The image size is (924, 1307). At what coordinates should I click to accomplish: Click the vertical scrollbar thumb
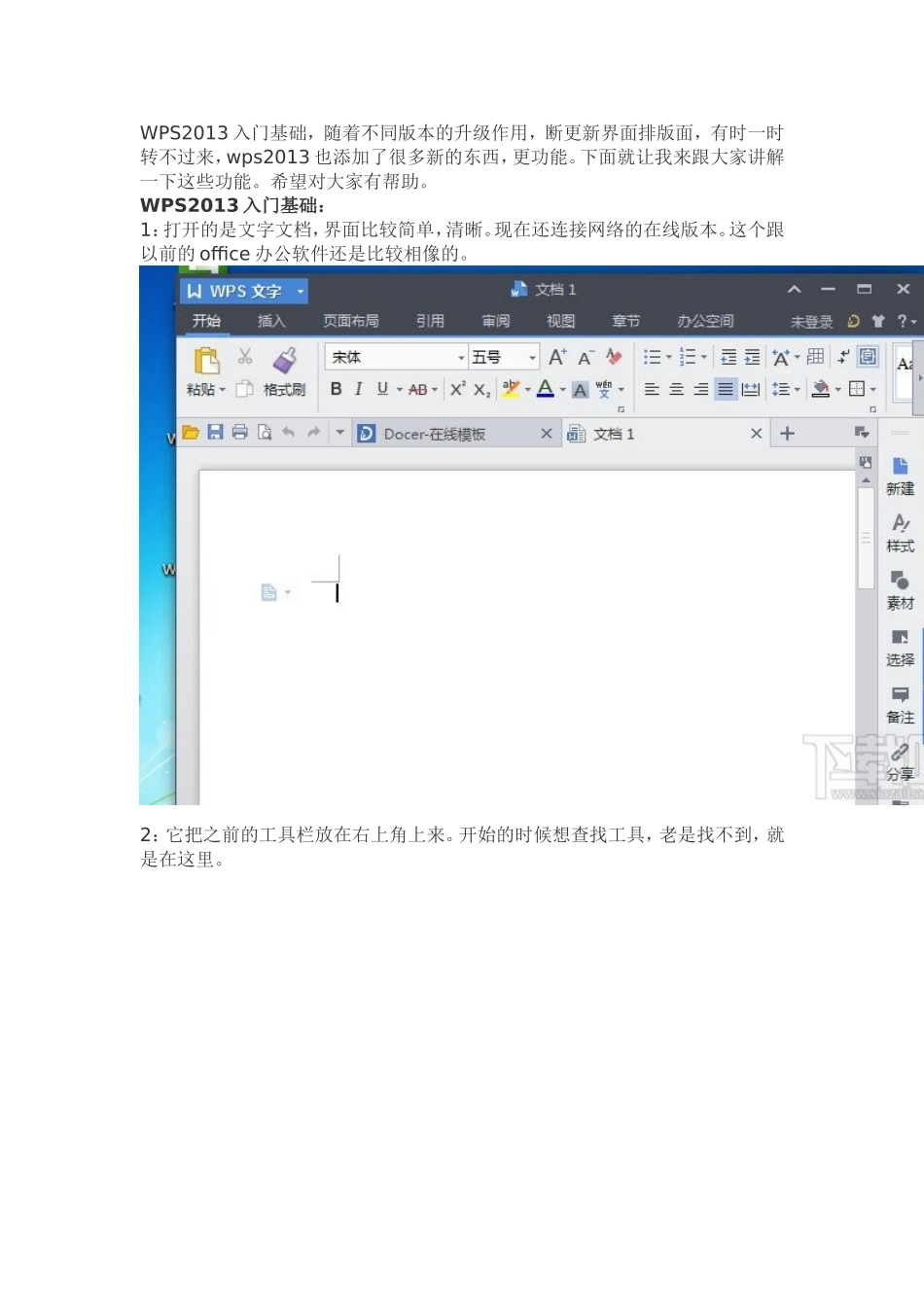click(866, 538)
